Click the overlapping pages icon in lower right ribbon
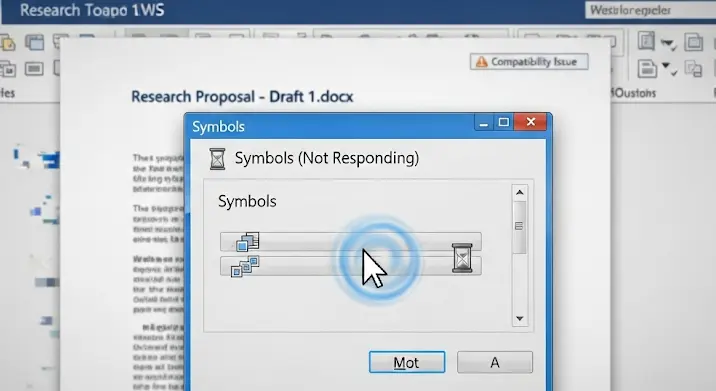This screenshot has height=391, width=716. [693, 69]
